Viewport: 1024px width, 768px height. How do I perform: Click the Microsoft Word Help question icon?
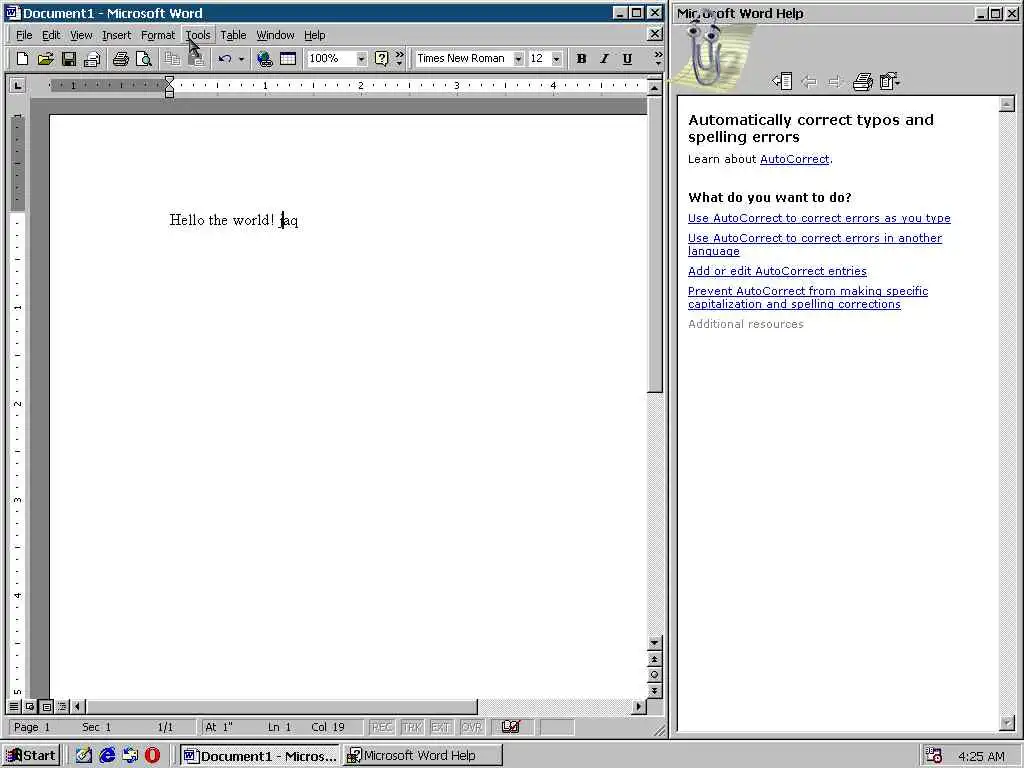381,59
